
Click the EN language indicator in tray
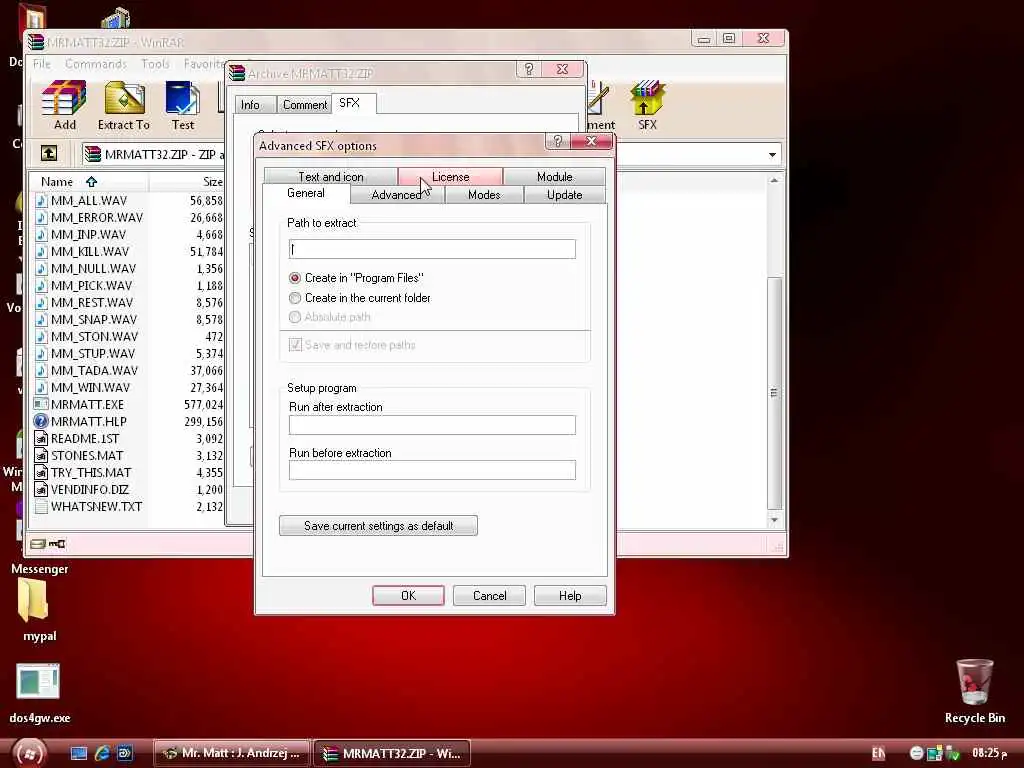(x=878, y=754)
